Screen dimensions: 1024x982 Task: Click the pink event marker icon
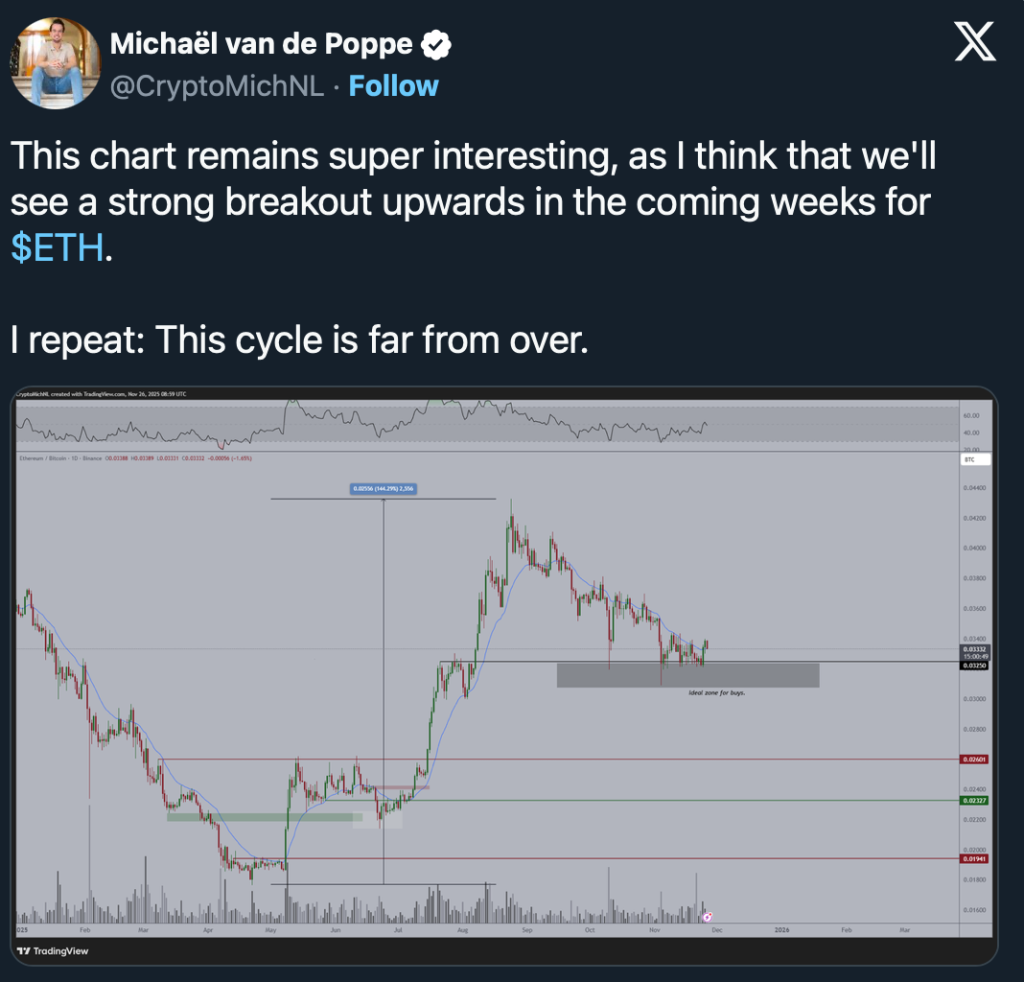point(707,916)
